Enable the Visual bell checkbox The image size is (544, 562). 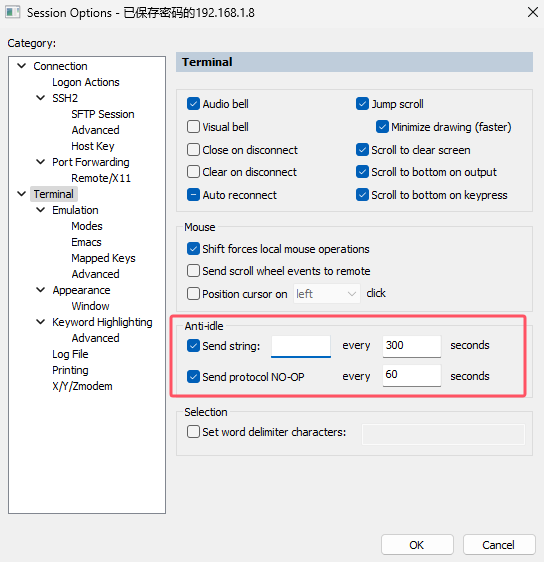pyautogui.click(x=193, y=127)
